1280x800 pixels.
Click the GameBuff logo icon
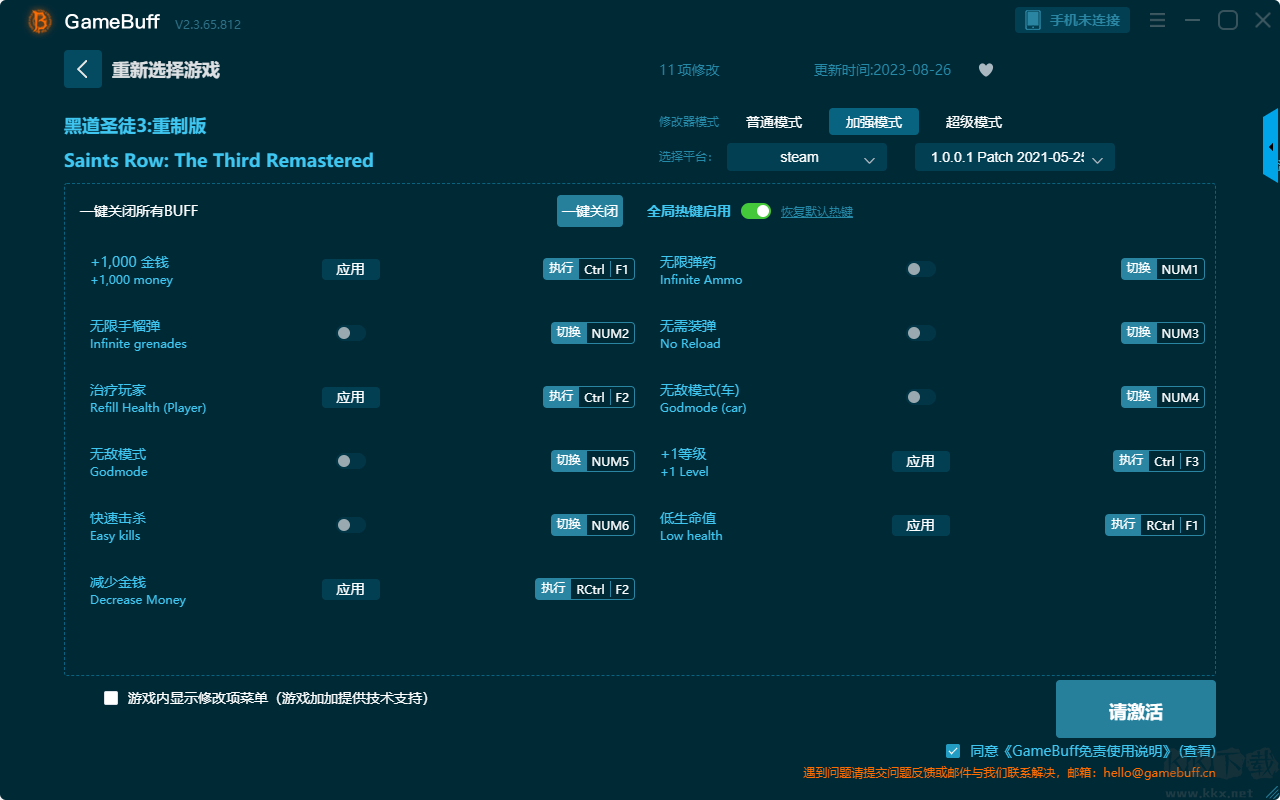click(40, 21)
